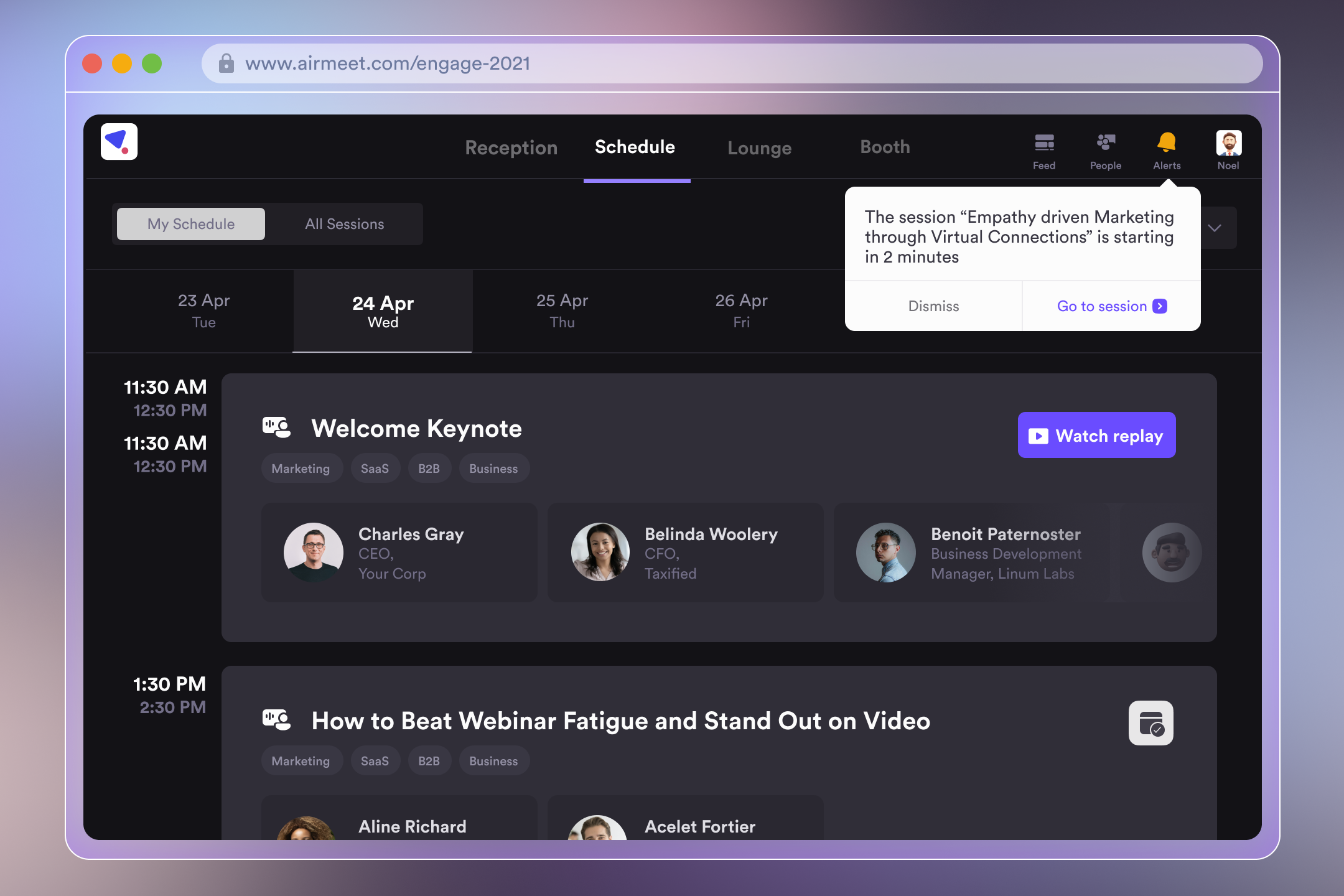Open the Lounge tab
The image size is (1344, 896).
(759, 148)
